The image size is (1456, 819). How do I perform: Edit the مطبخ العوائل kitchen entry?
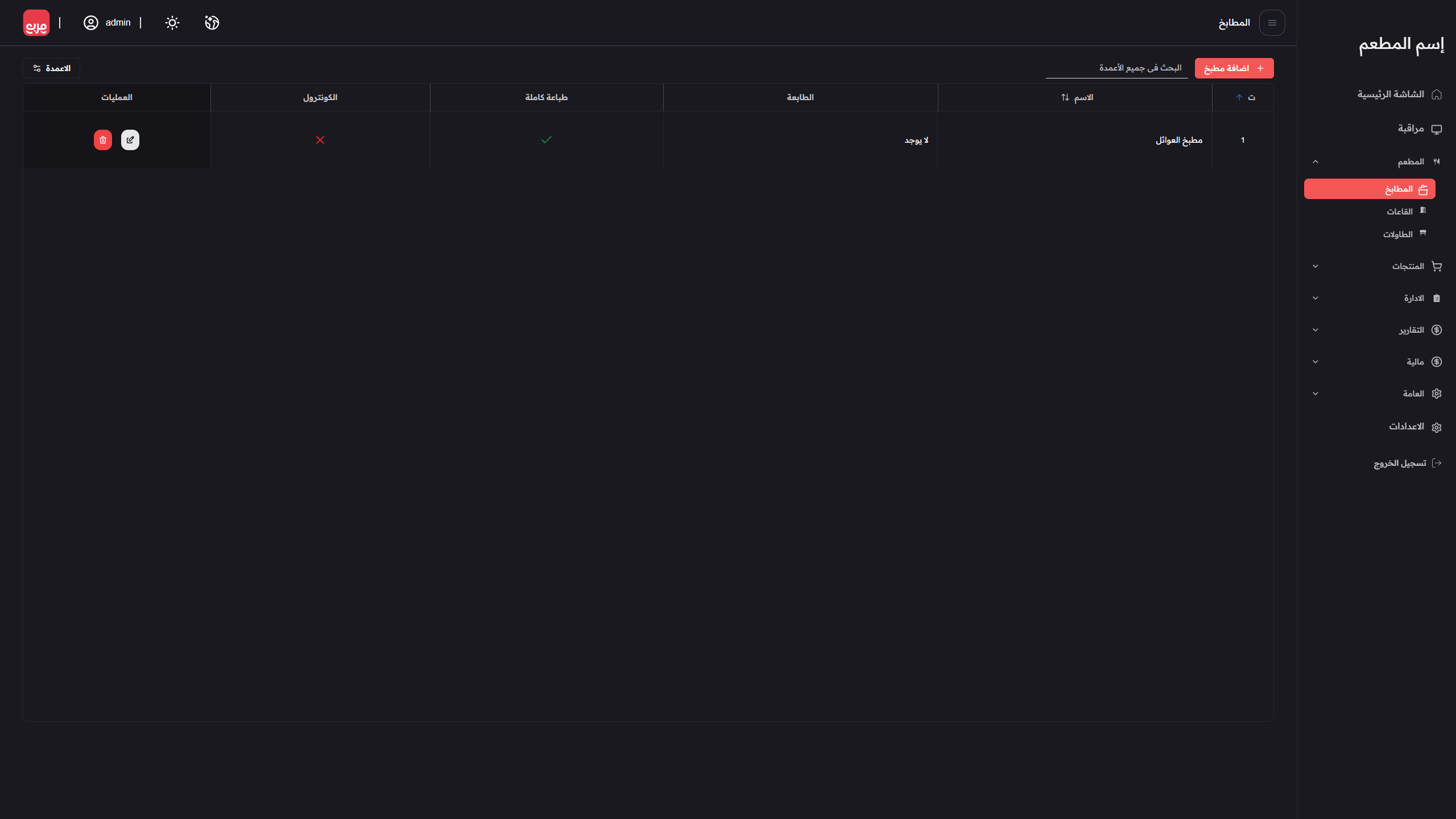point(130,140)
